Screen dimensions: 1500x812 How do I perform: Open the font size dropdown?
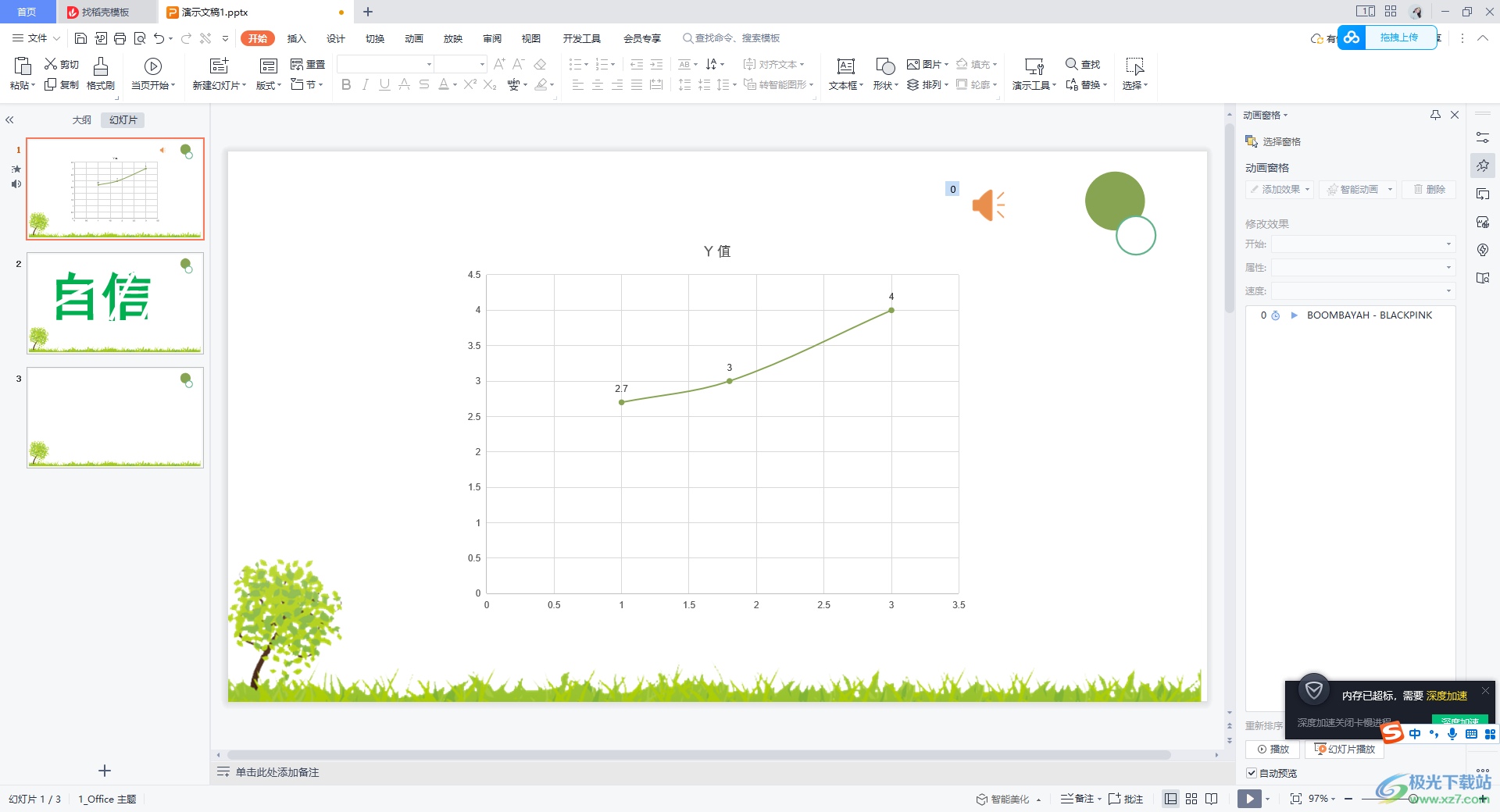pyautogui.click(x=482, y=64)
